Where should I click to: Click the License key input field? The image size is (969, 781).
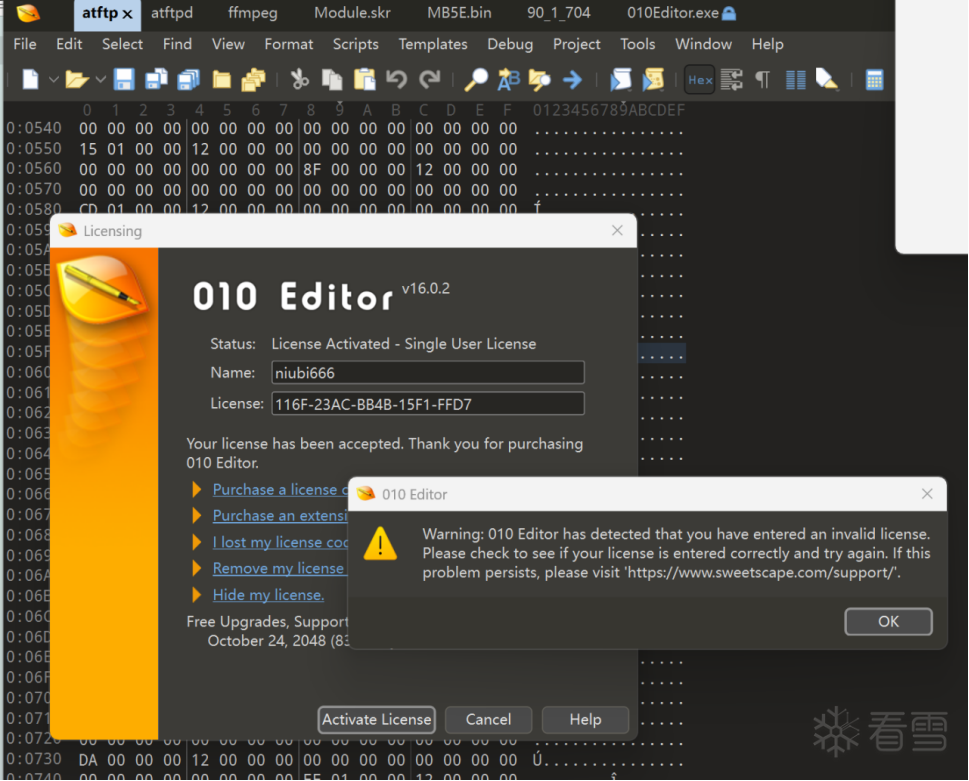click(428, 404)
